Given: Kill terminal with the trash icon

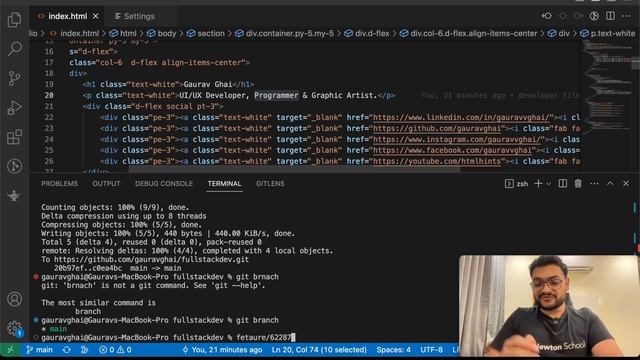Looking at the screenshot, I should (578, 184).
